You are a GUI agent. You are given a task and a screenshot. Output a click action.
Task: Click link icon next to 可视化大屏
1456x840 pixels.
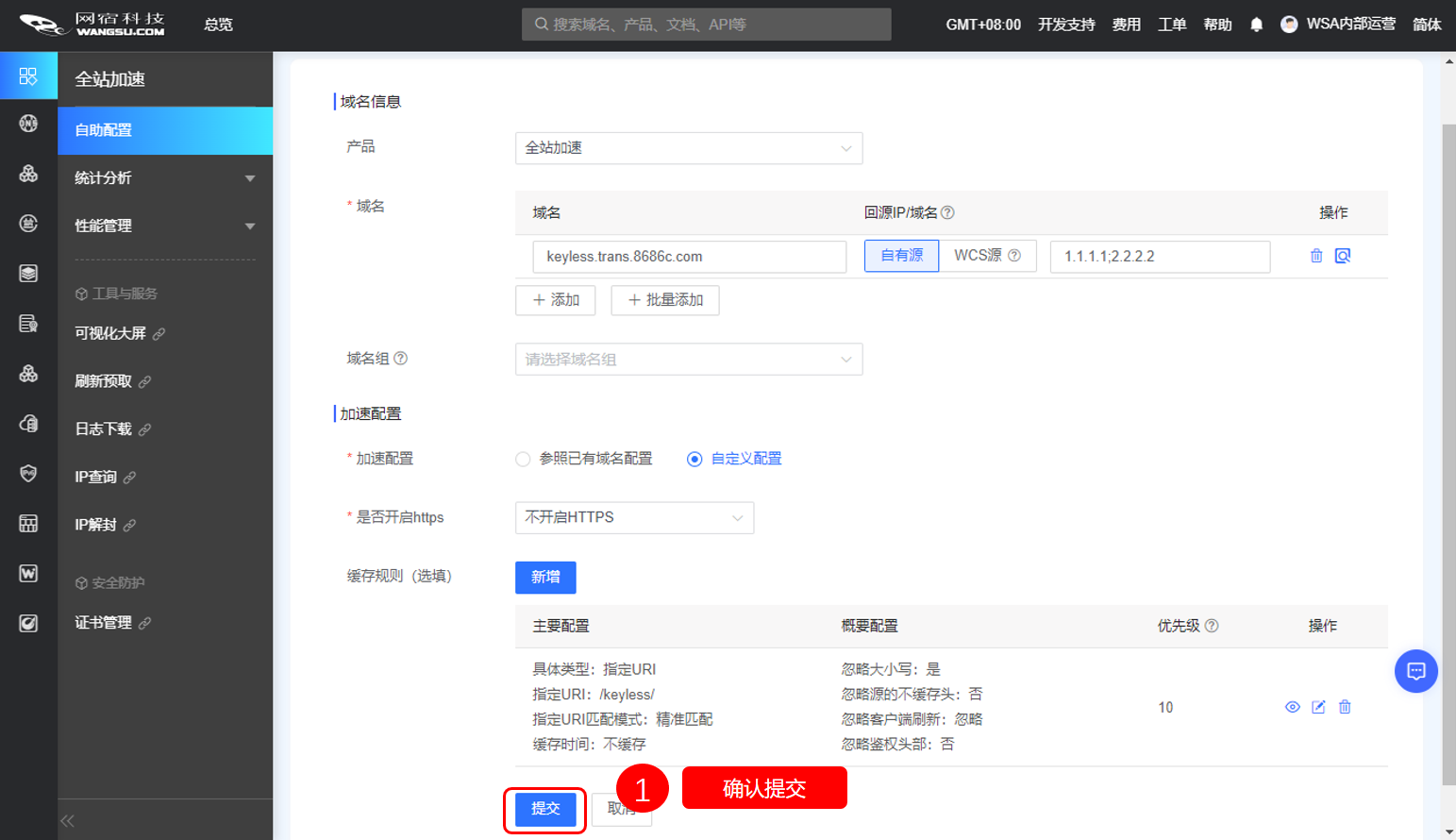159,334
